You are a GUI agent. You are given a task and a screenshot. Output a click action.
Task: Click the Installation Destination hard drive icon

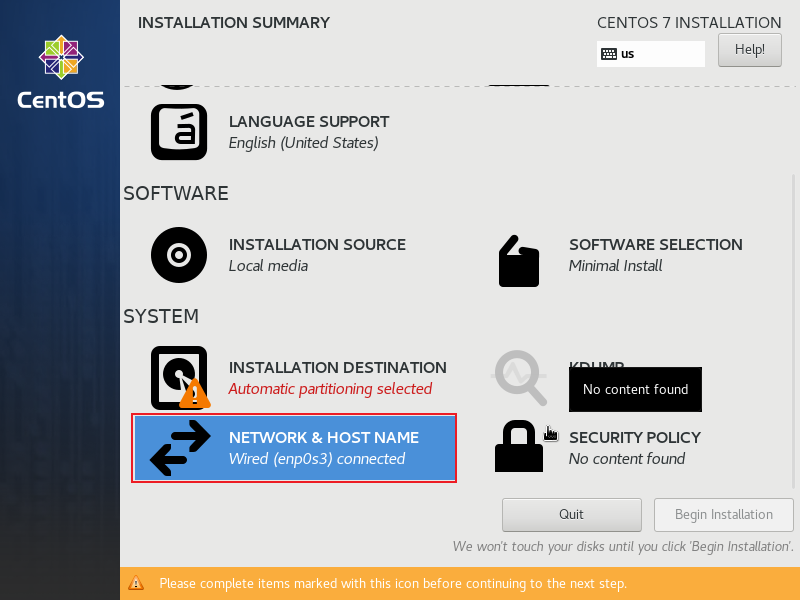point(180,378)
